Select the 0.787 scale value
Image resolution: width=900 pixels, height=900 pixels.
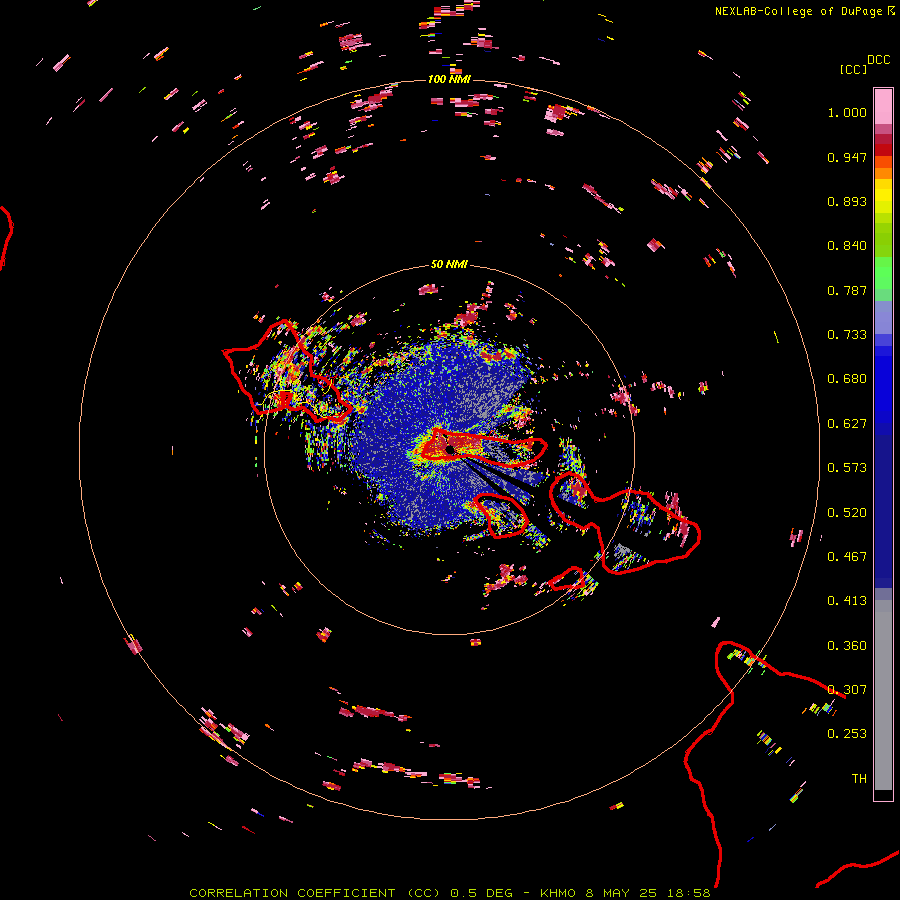tap(847, 290)
